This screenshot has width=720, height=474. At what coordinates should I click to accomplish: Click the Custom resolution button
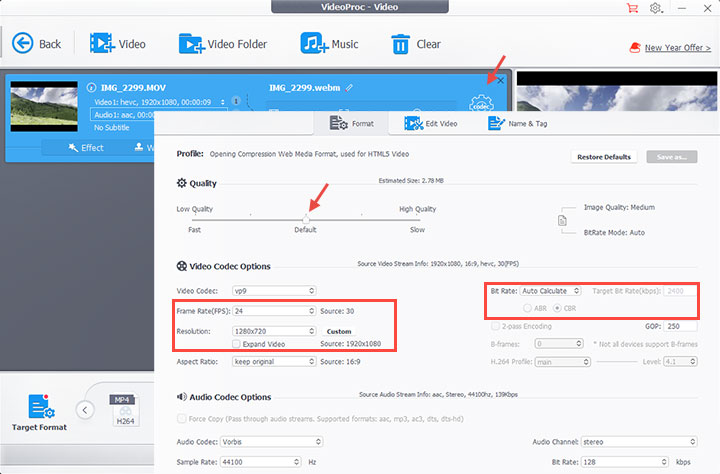click(x=339, y=331)
